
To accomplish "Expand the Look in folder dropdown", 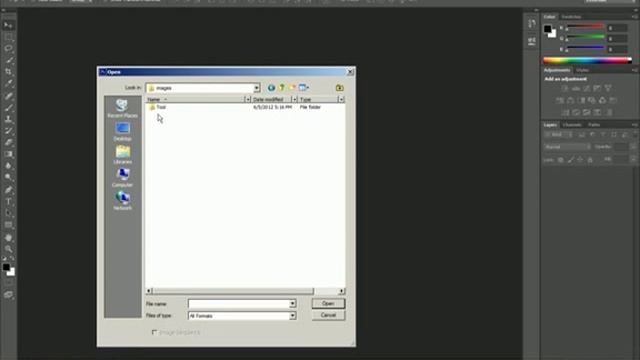I will [x=256, y=88].
